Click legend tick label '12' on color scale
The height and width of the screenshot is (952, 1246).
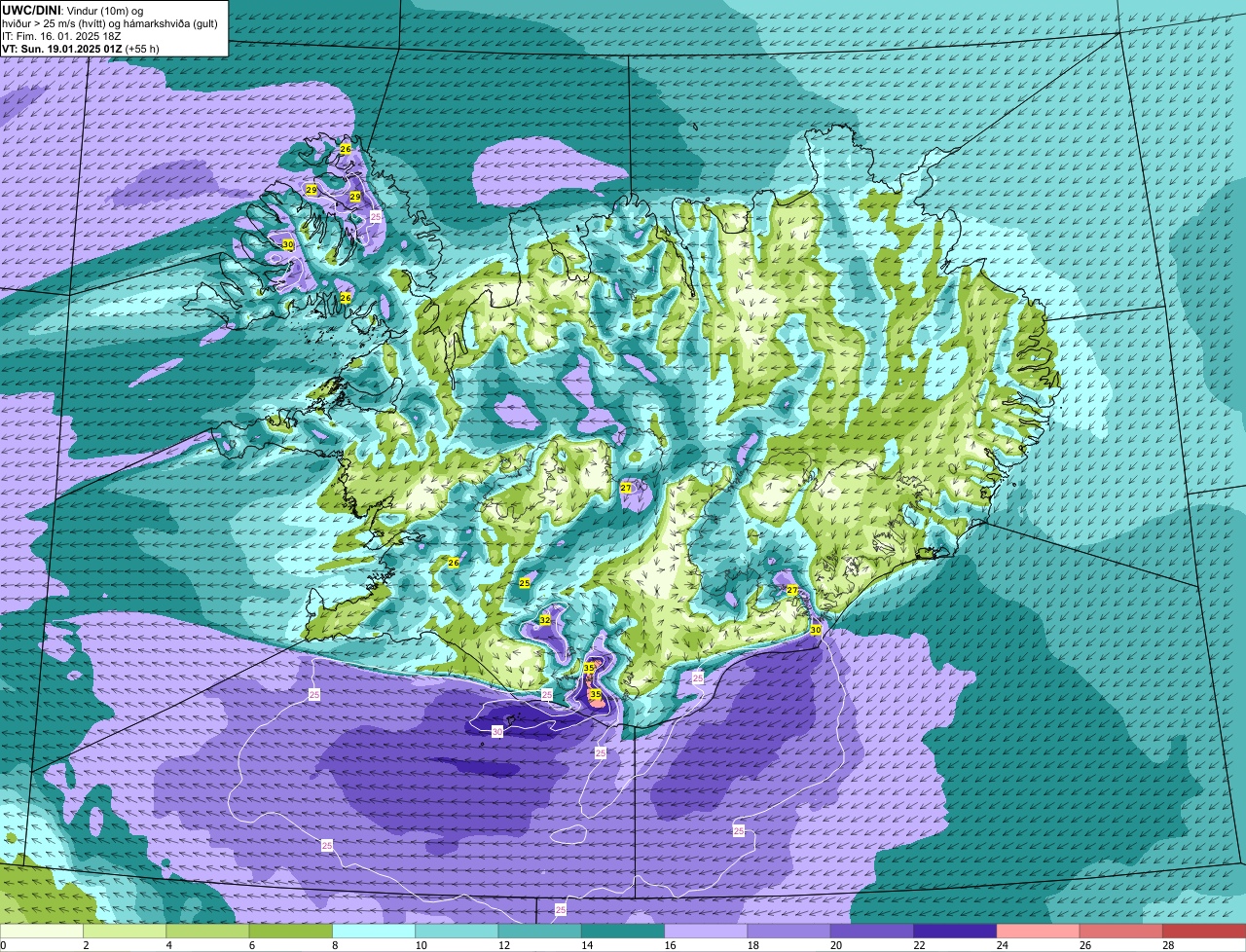[x=503, y=945]
